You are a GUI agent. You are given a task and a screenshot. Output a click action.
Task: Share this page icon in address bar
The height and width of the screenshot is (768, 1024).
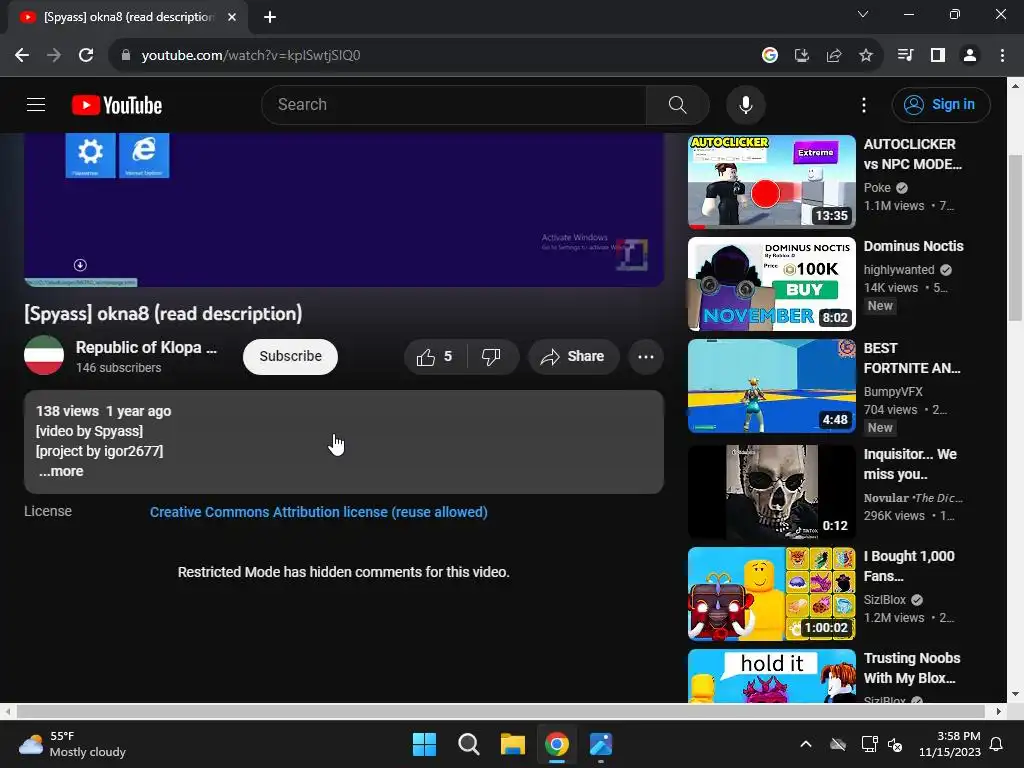tap(833, 56)
